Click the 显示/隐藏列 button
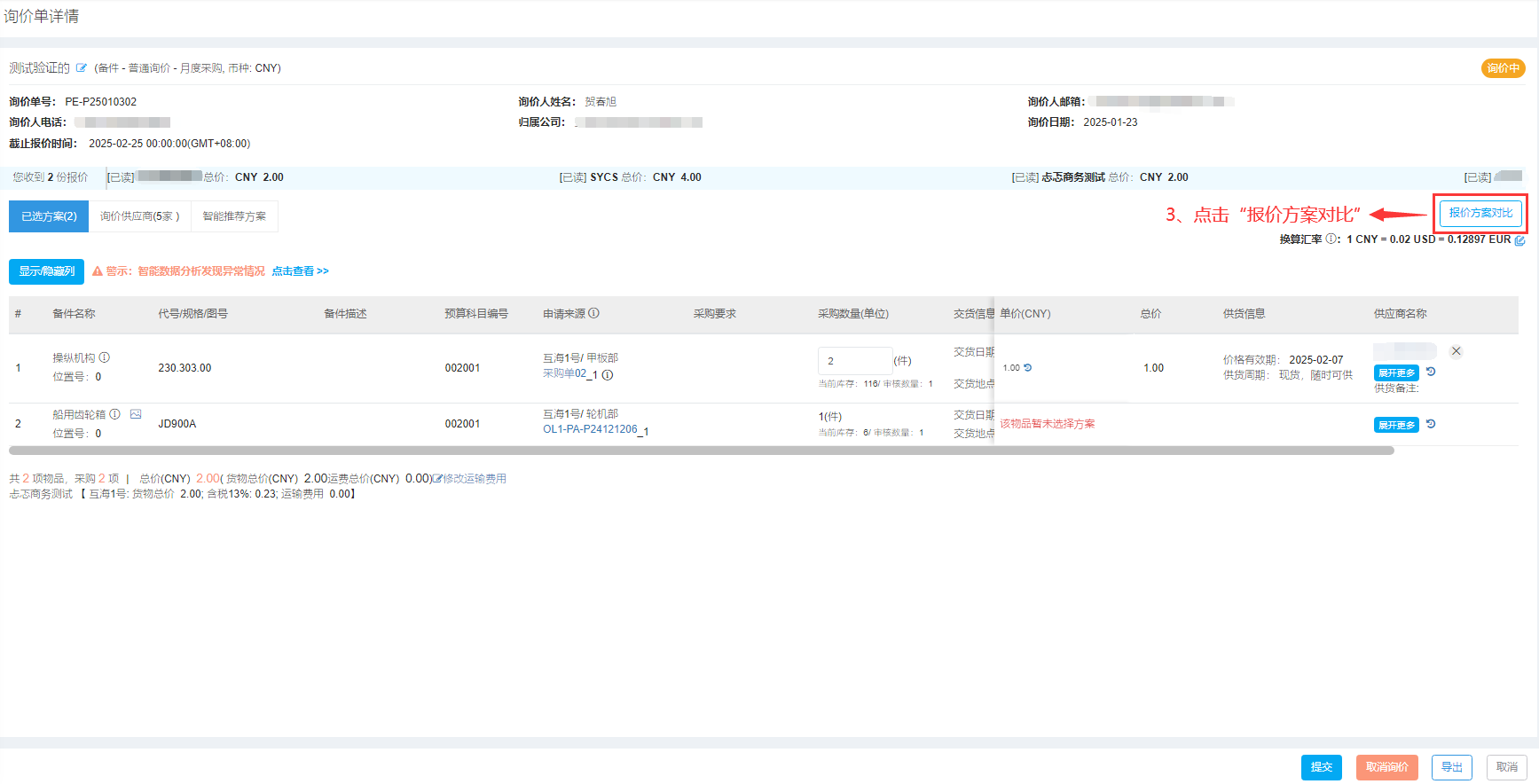The height and width of the screenshot is (784, 1539). coord(46,271)
